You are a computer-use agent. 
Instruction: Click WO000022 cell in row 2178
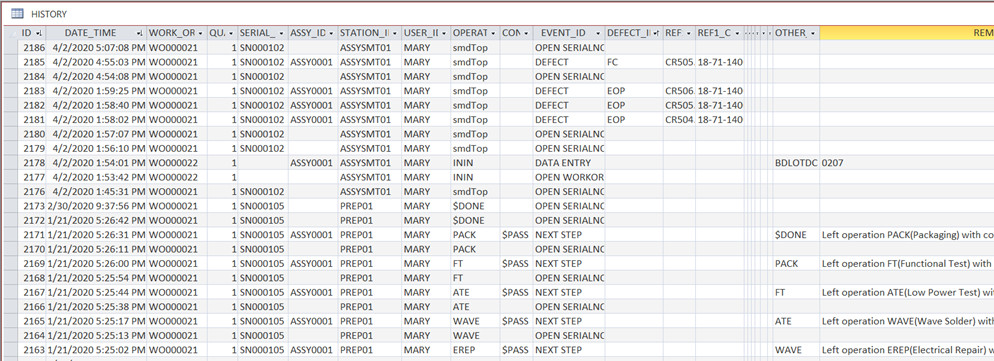click(x=177, y=162)
